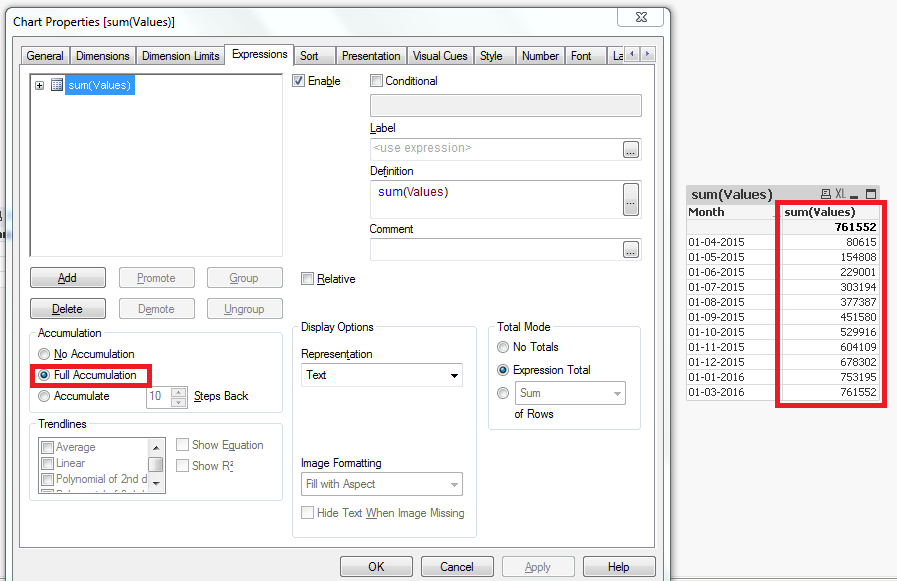Viewport: 897px width, 581px height.
Task: Decrease the Steps Back spinner value
Action: point(179,402)
